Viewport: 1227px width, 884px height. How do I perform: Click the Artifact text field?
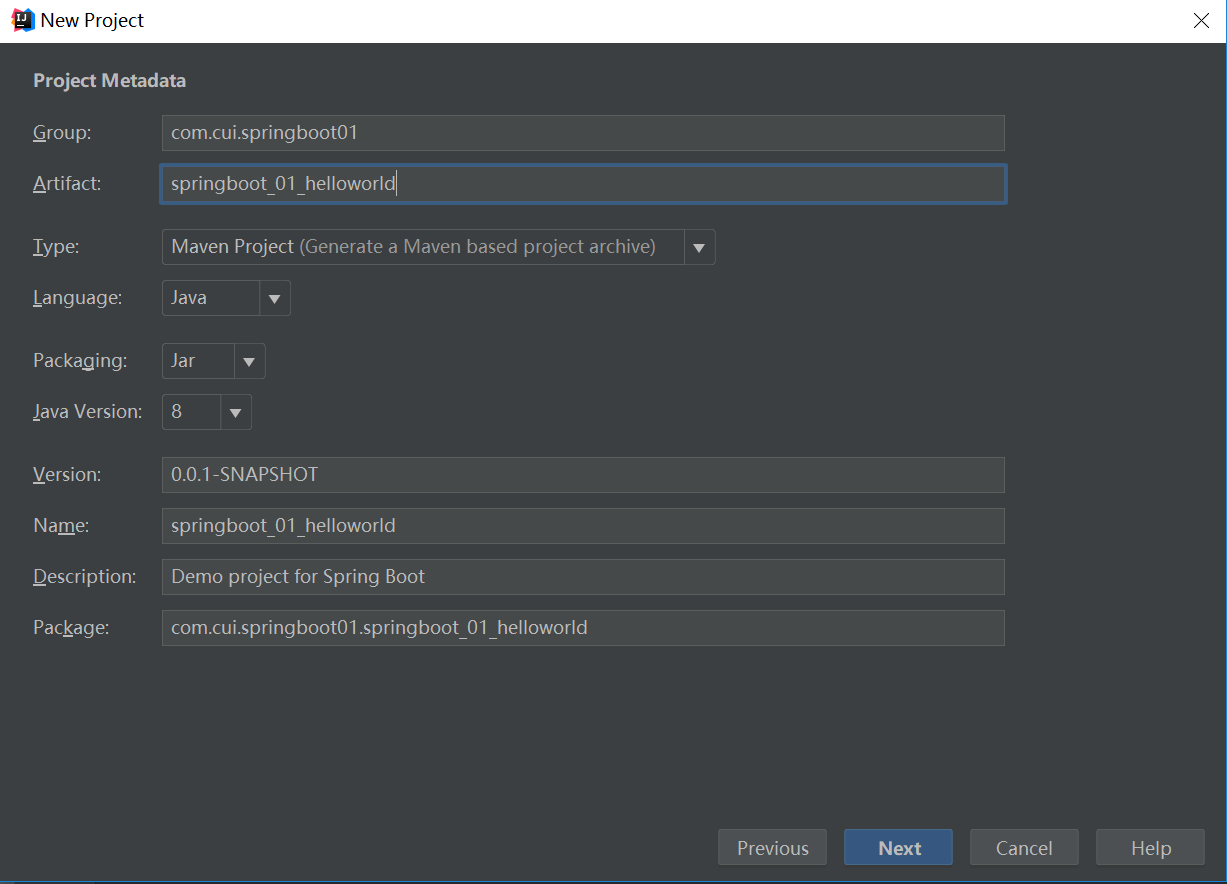click(x=582, y=184)
